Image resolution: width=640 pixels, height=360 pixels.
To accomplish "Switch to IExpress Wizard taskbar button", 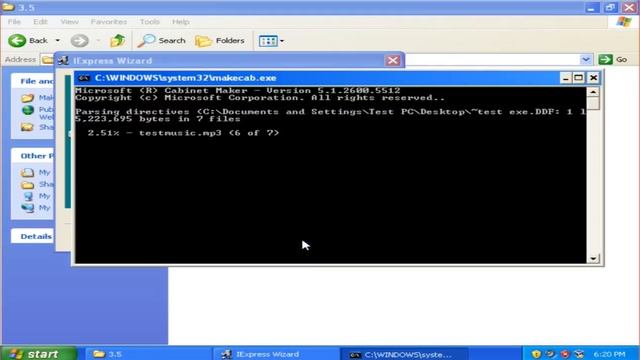I will point(276,354).
